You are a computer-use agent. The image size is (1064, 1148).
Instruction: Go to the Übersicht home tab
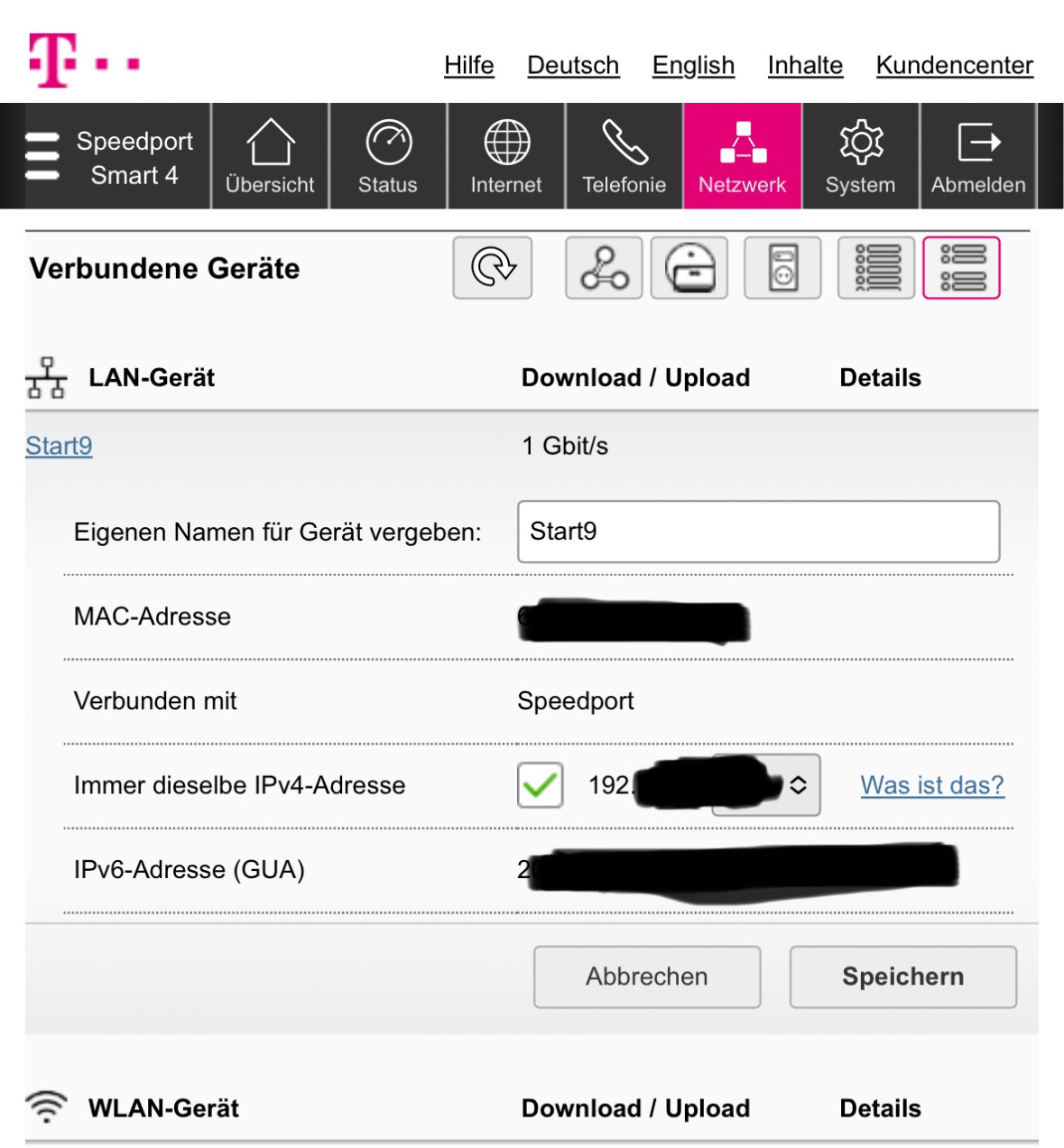[270, 156]
